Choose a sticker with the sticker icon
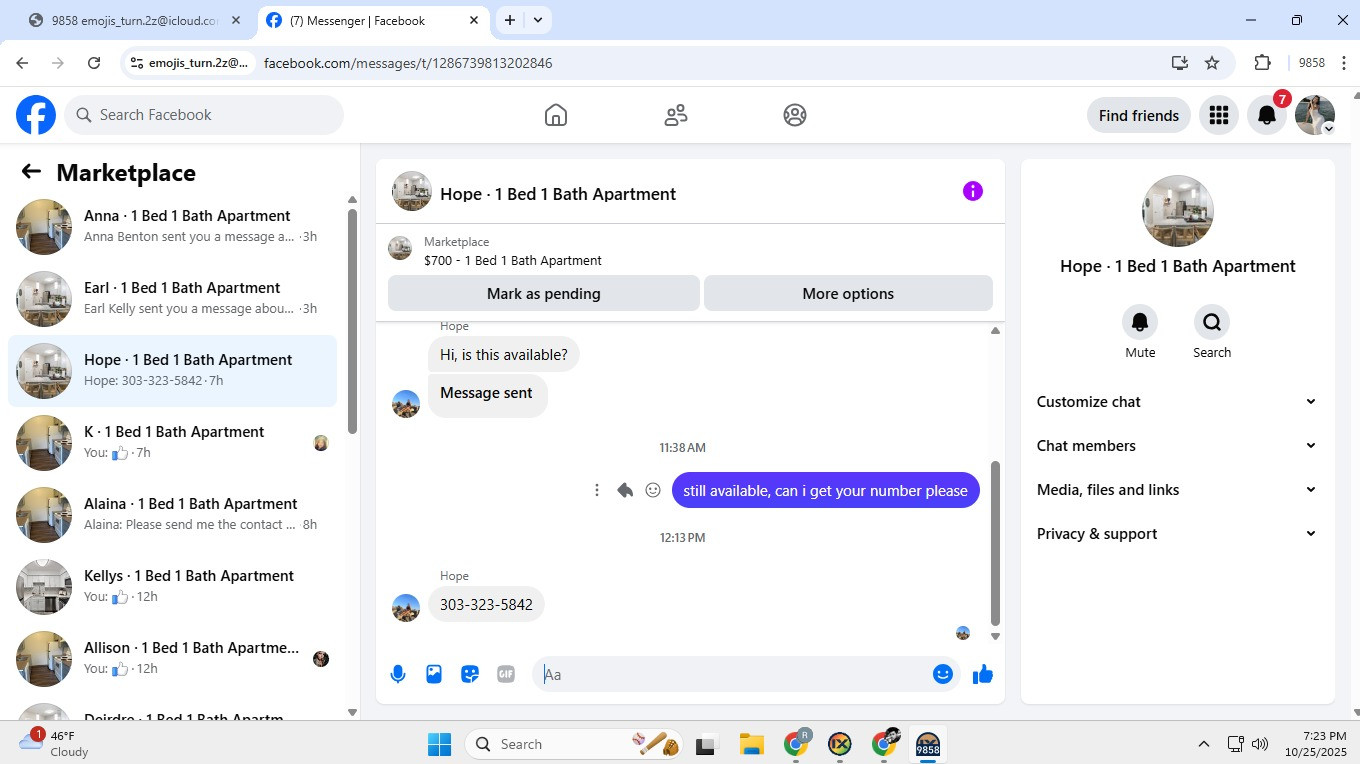Viewport: 1360px width, 764px height. tap(470, 674)
